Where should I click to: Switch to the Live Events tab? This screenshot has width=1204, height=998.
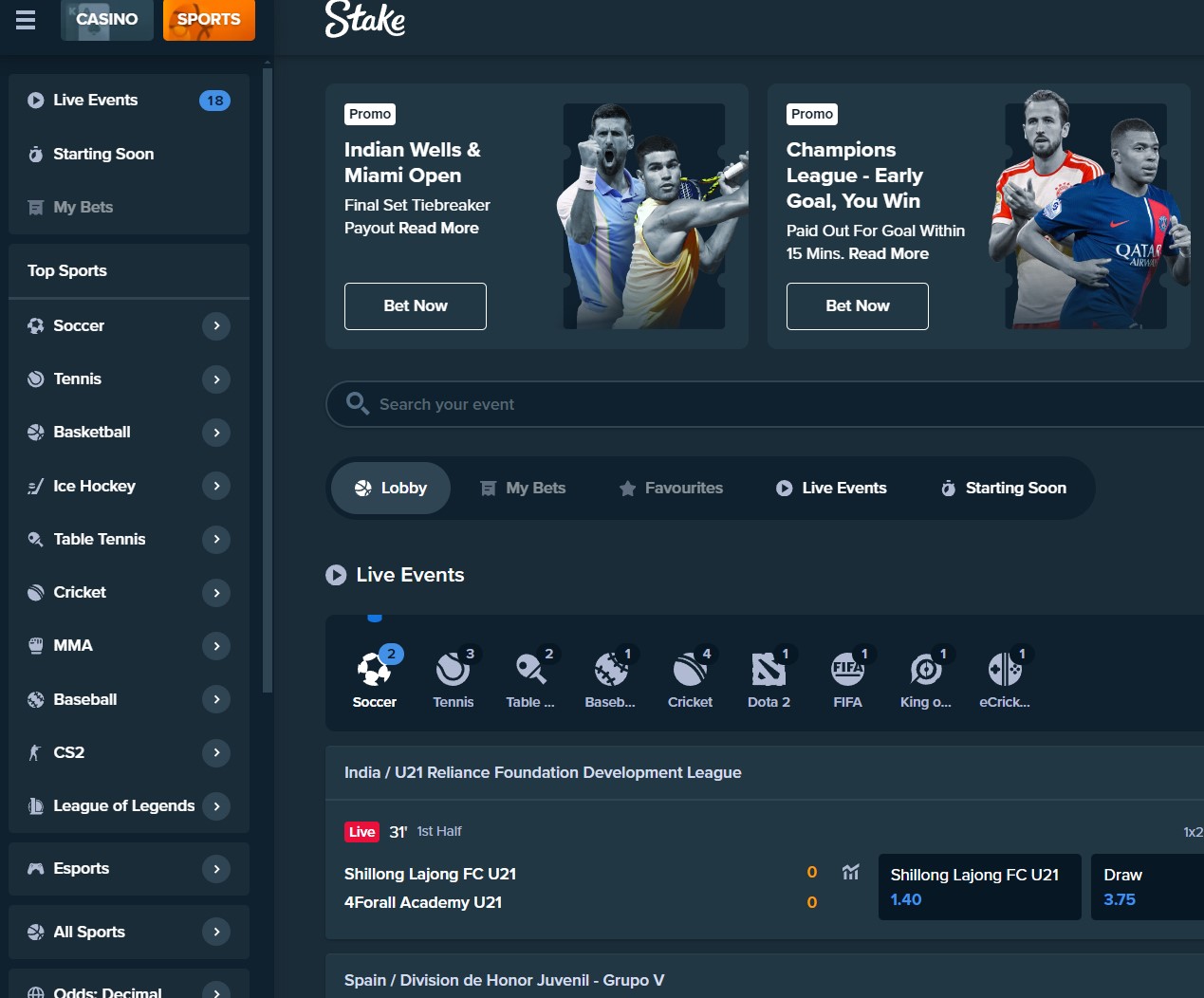[831, 488]
